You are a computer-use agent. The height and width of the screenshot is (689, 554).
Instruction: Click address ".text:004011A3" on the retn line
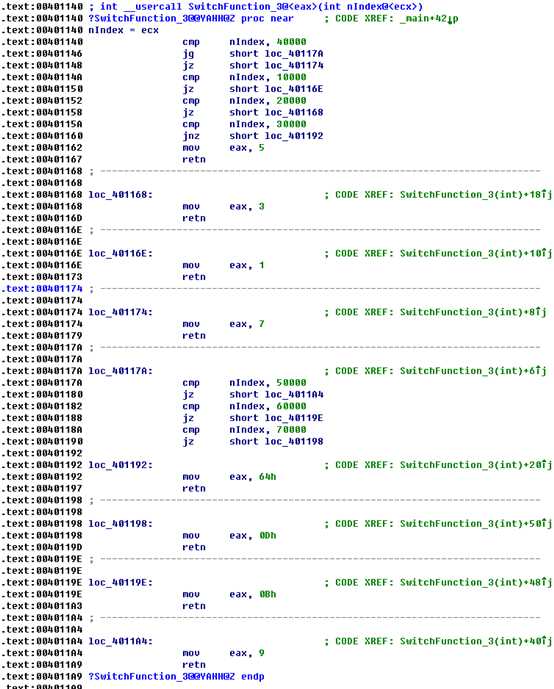click(x=42, y=606)
